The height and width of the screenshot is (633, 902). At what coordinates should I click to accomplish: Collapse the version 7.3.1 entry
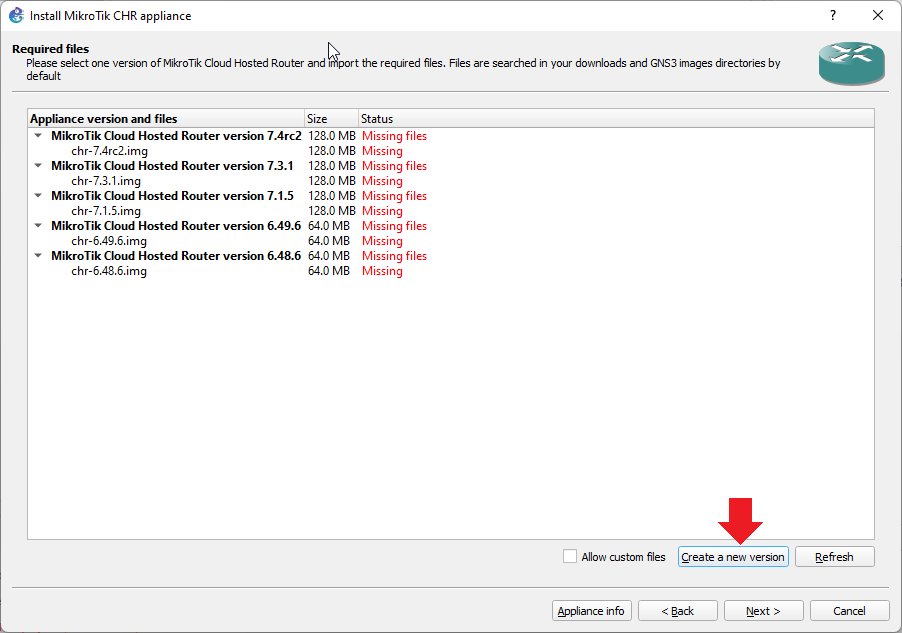[37, 165]
